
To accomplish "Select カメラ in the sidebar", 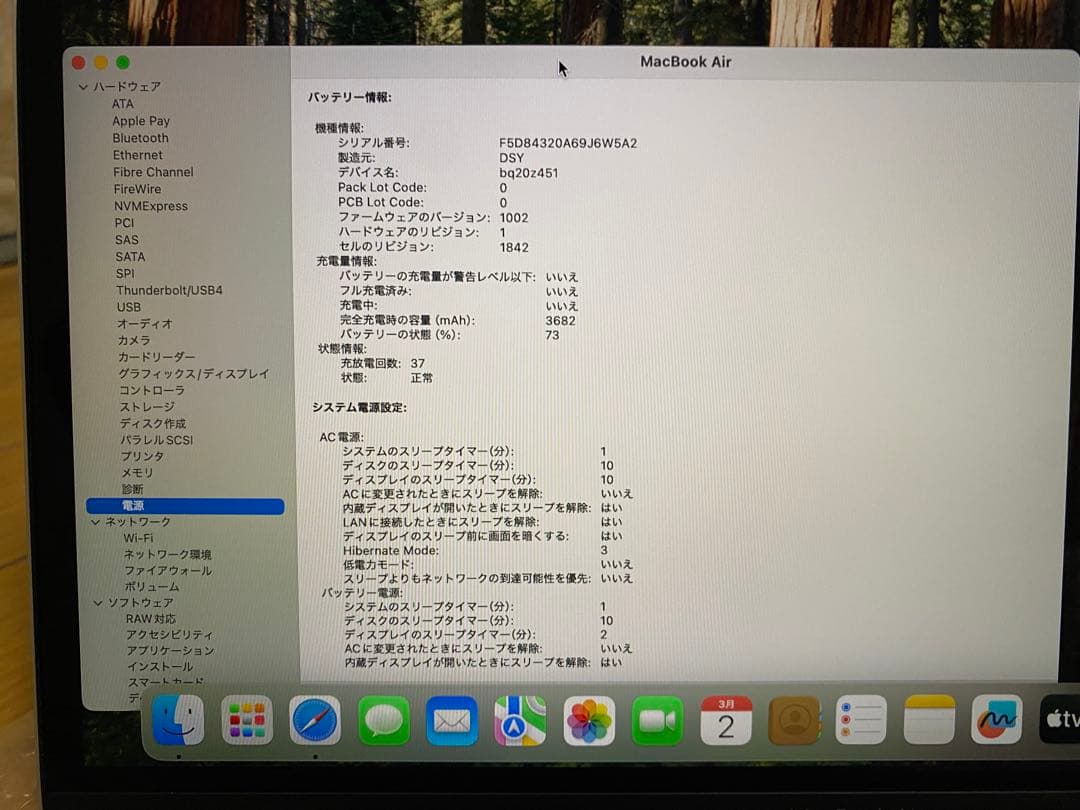I will pyautogui.click(x=134, y=340).
